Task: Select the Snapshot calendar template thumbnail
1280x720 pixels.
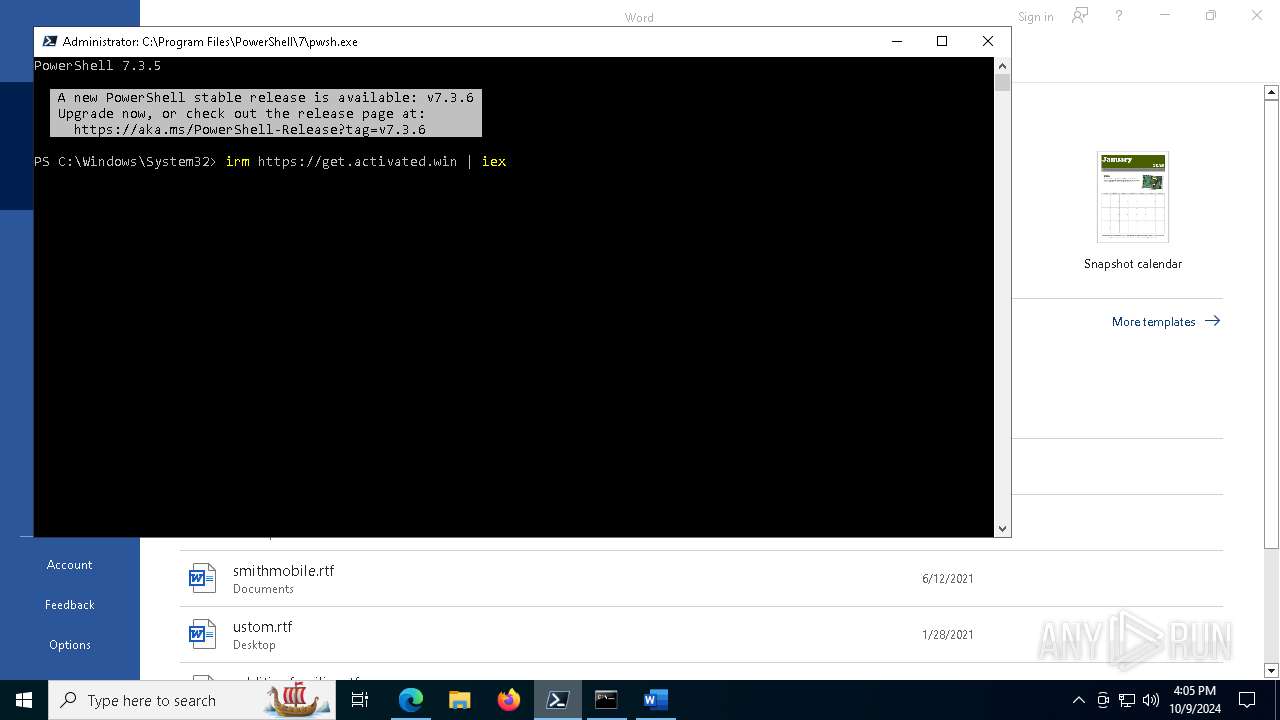Action: click(1133, 197)
